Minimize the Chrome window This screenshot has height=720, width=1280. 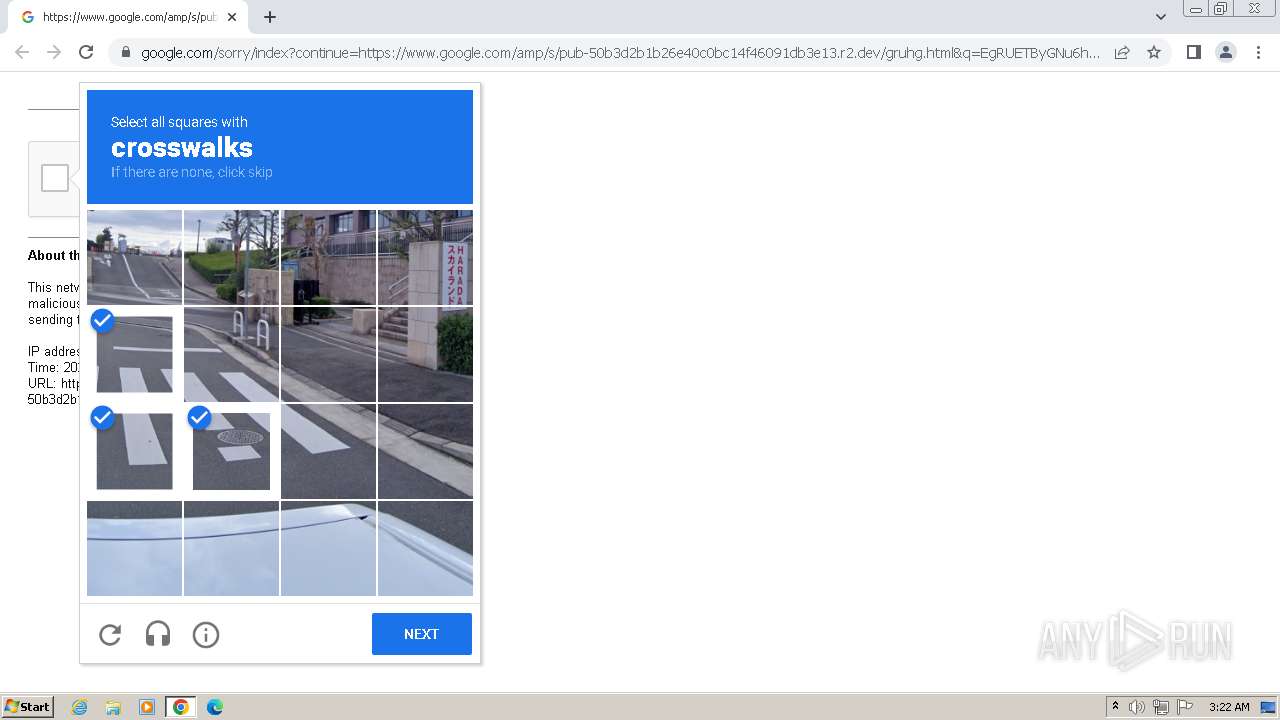point(1195,9)
